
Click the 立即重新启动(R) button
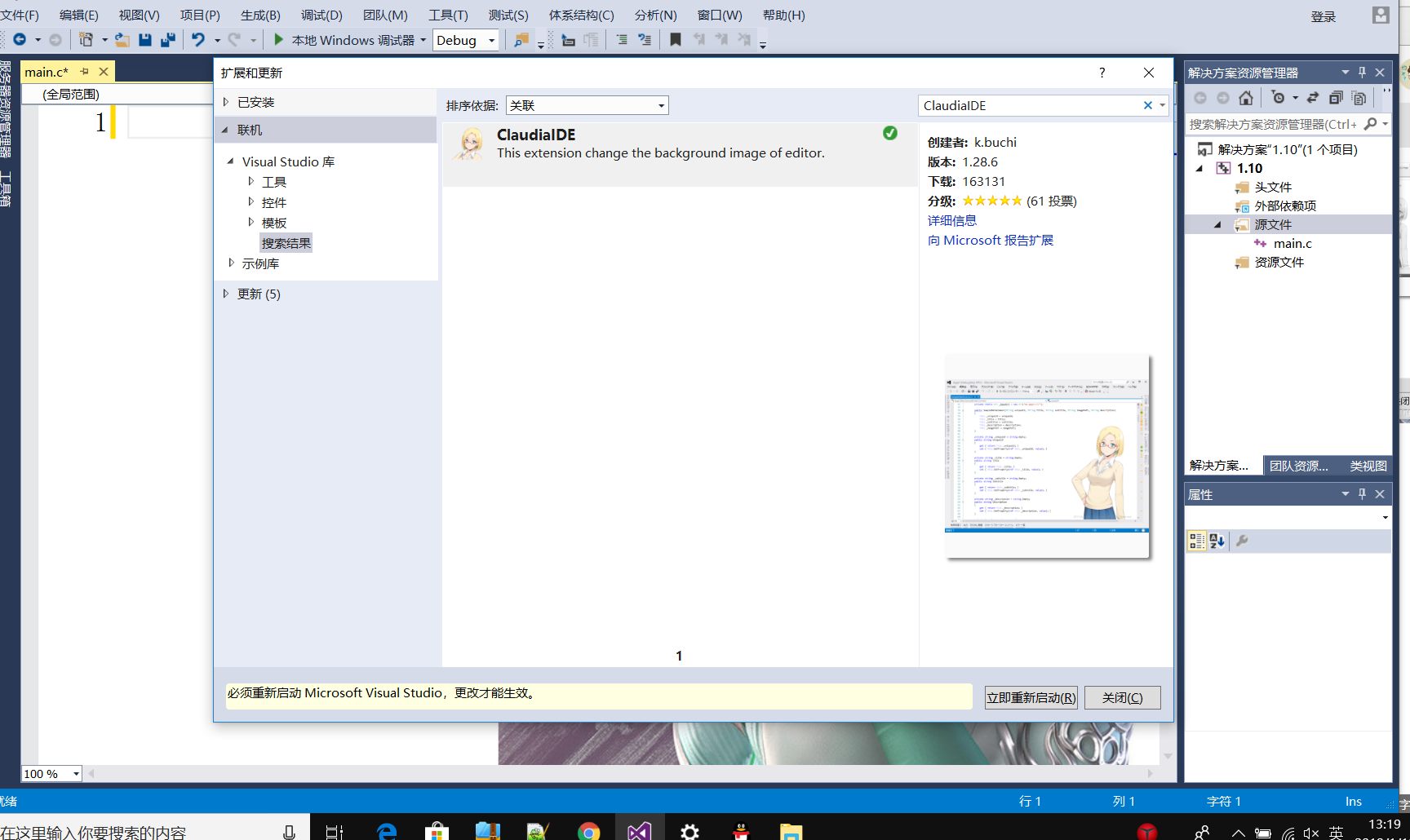coord(1031,698)
